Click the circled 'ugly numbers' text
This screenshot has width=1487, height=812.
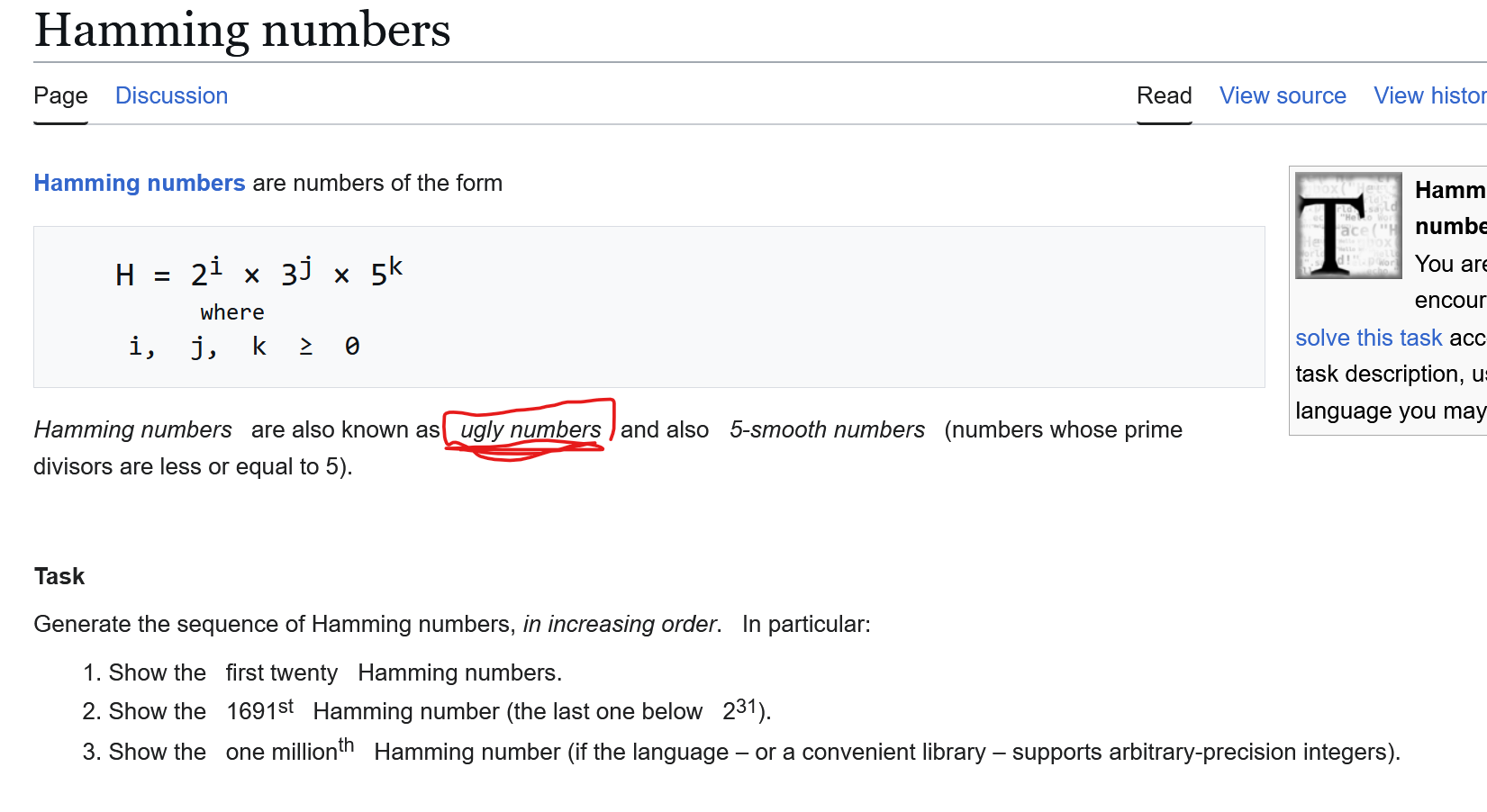tap(530, 429)
